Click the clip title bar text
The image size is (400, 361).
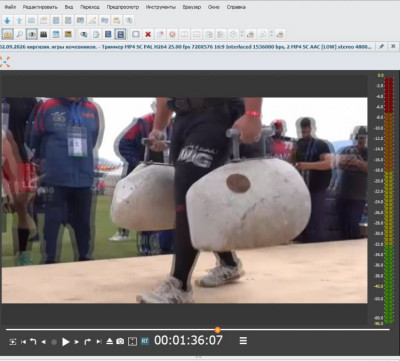coord(186,47)
